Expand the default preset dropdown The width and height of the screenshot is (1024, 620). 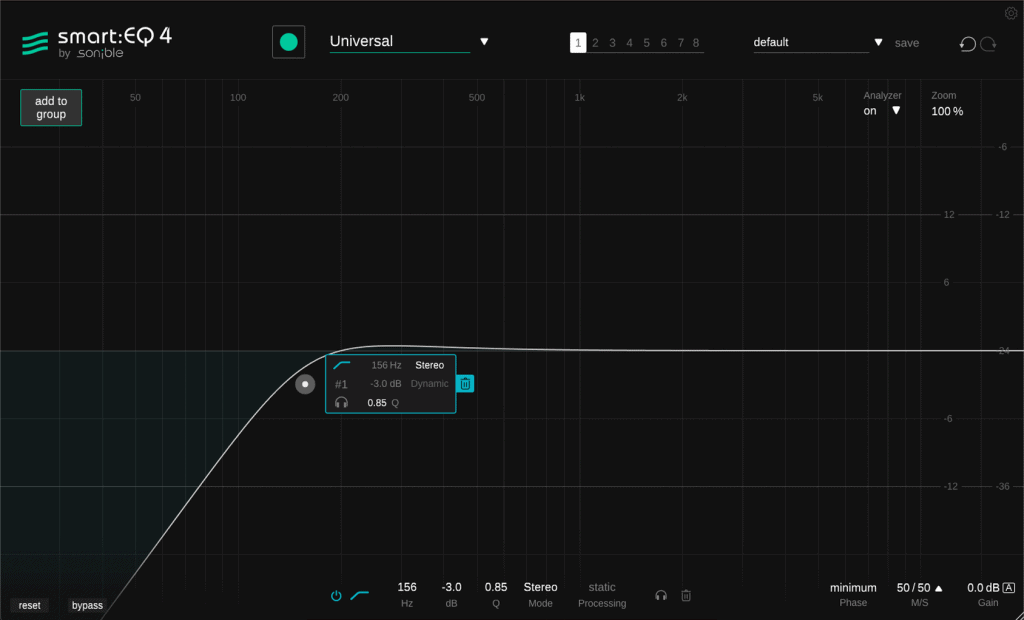(878, 42)
